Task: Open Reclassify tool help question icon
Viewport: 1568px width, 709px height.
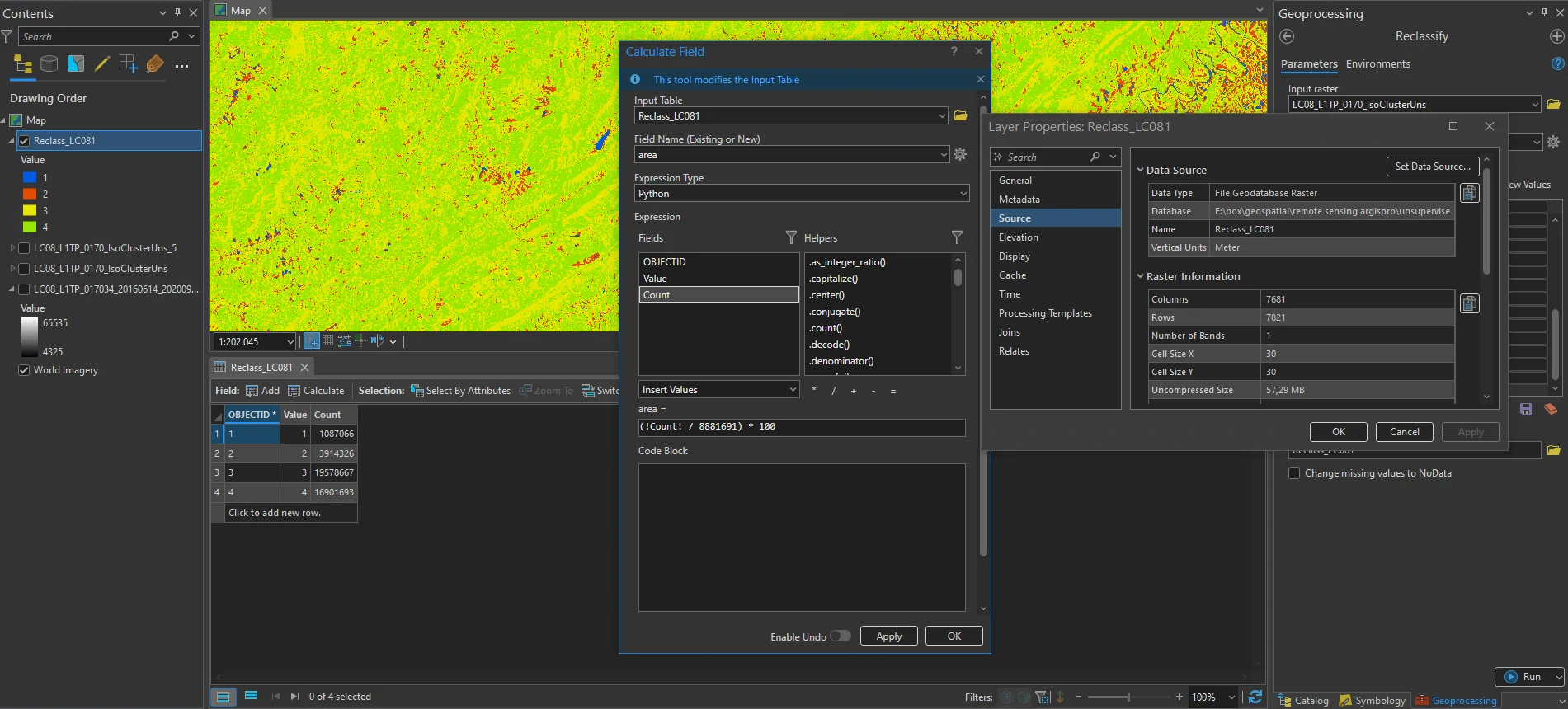Action: pyautogui.click(x=1557, y=63)
